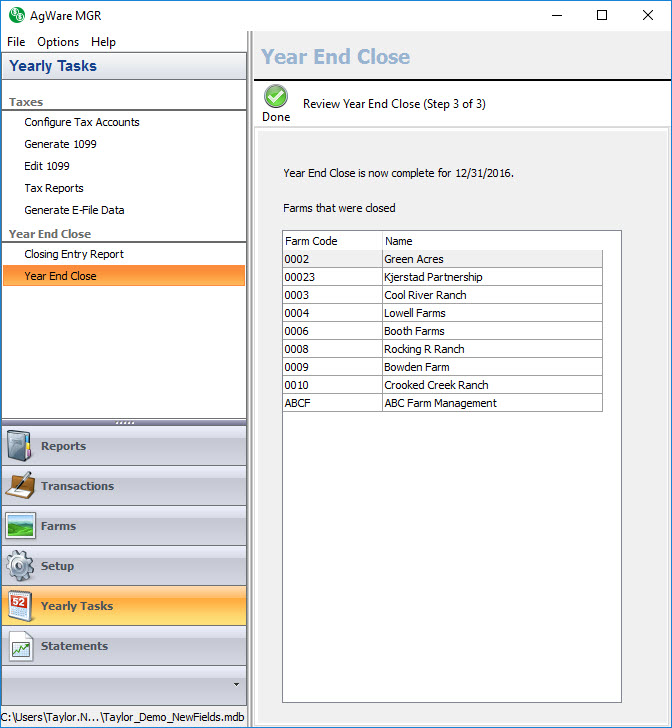Open the File menu
The width and height of the screenshot is (672, 728).
tap(16, 42)
